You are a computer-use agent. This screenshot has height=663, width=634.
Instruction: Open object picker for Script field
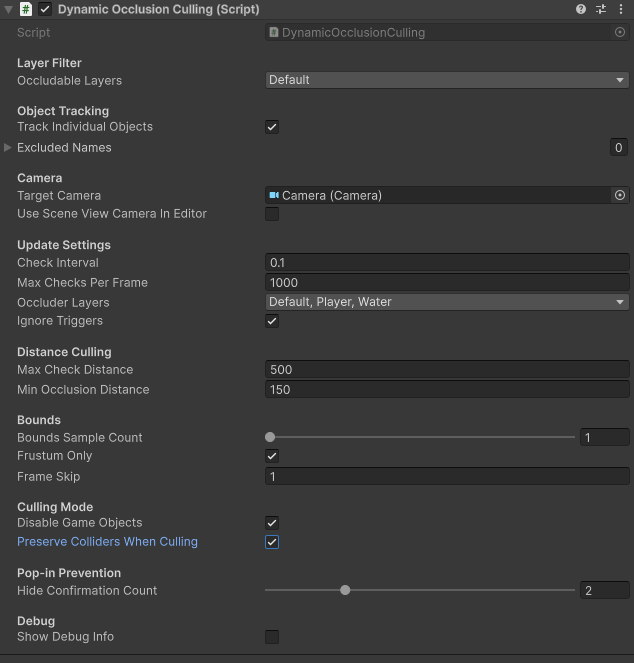(620, 32)
